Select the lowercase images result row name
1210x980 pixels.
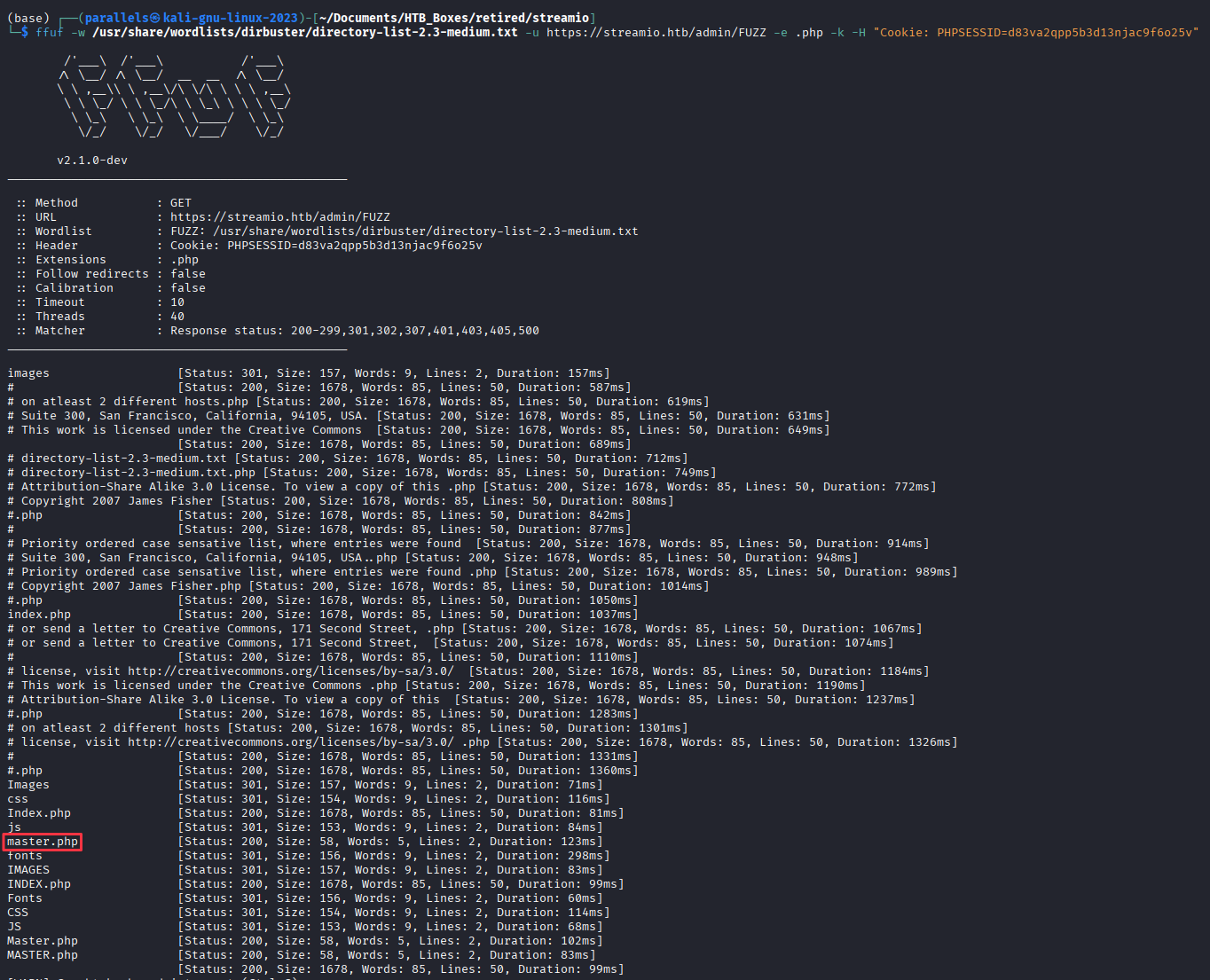click(28, 373)
